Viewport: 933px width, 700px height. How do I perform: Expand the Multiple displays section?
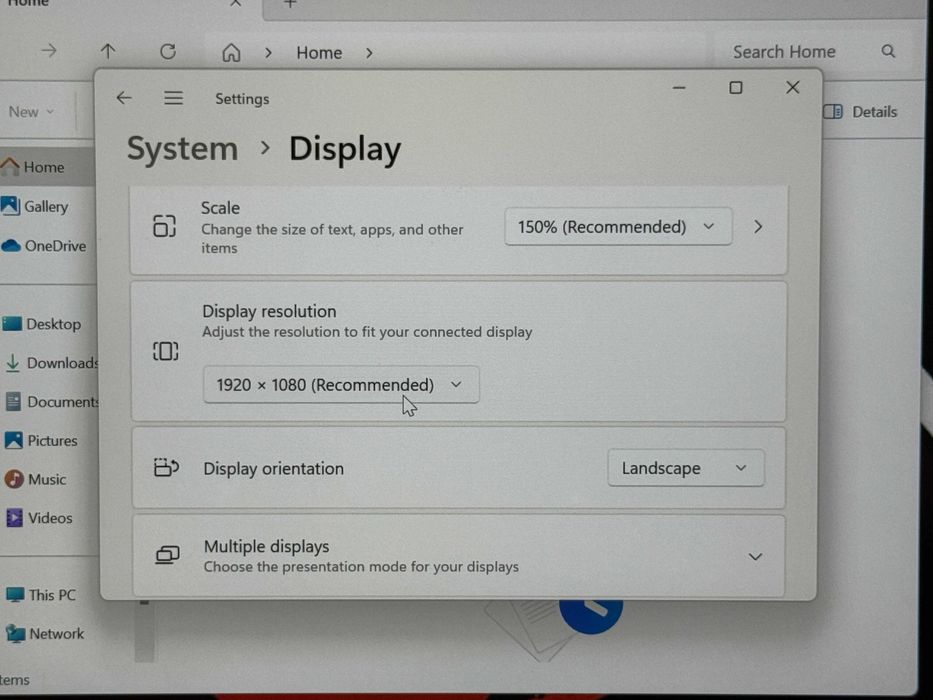point(755,557)
